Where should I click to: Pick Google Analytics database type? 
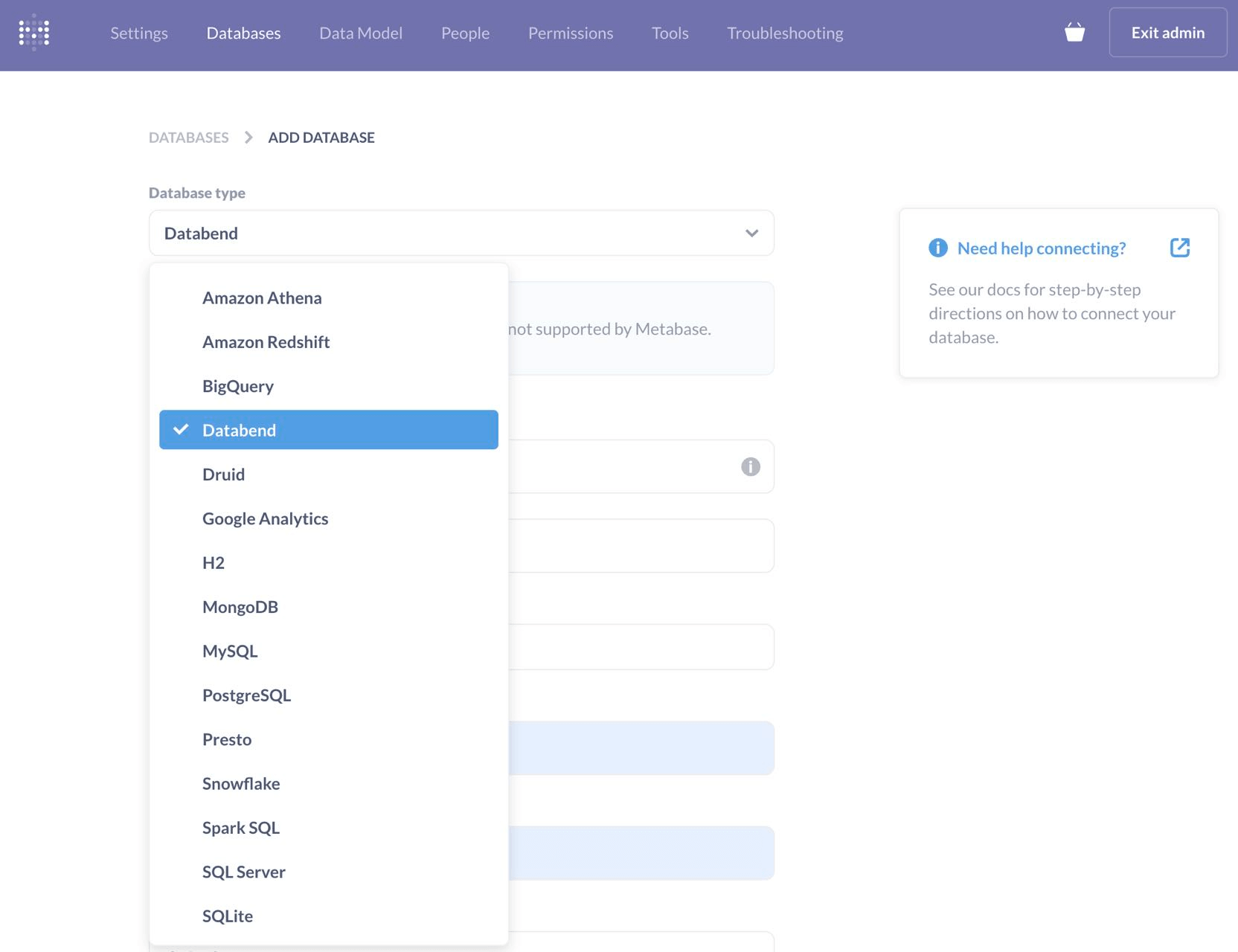point(329,518)
